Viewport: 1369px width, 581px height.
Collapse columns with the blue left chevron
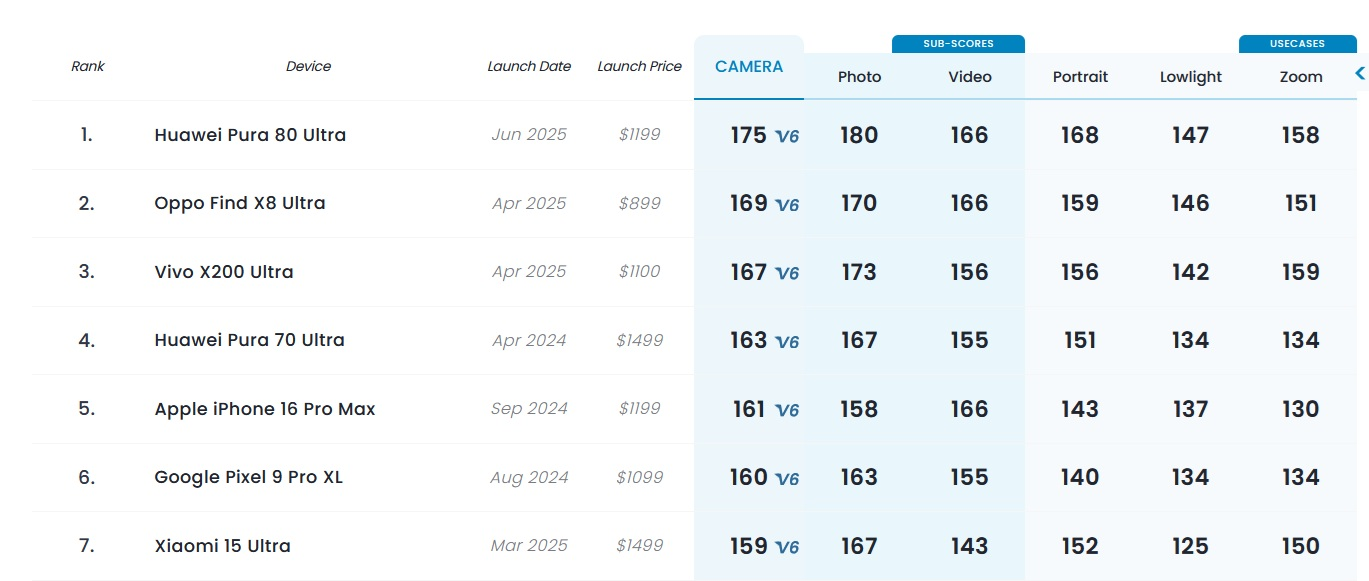(1360, 73)
